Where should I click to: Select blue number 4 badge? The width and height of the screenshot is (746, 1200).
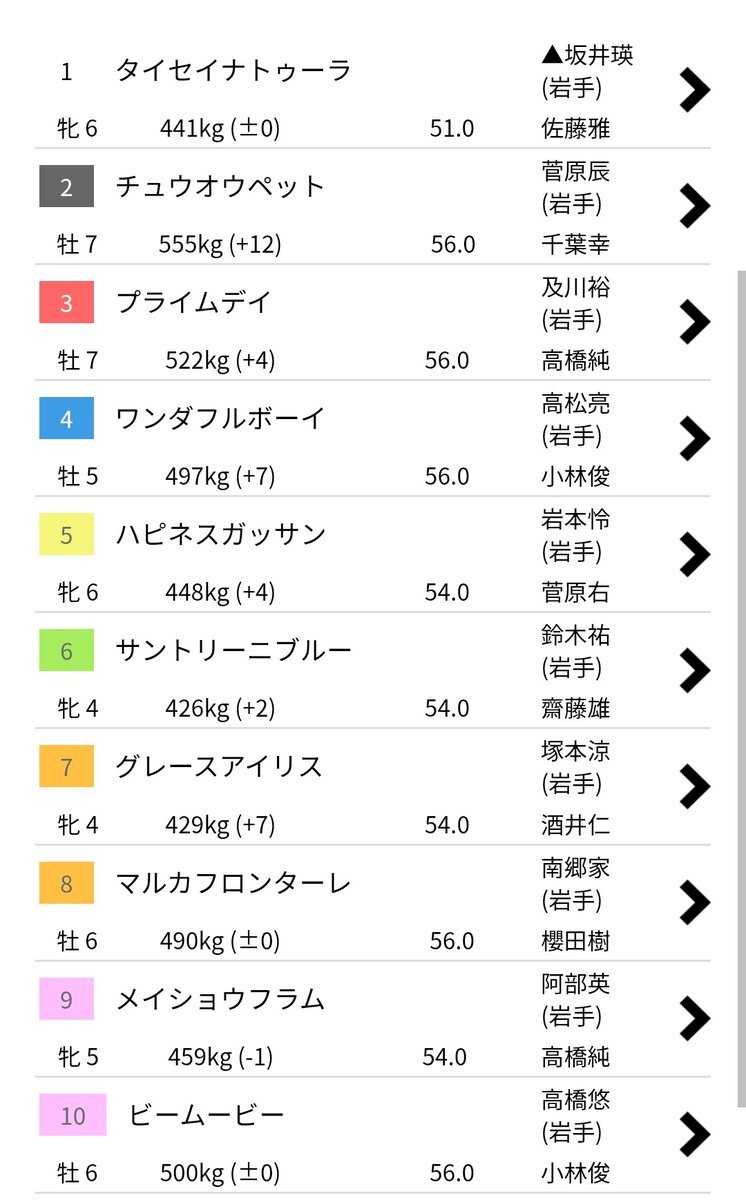66,418
